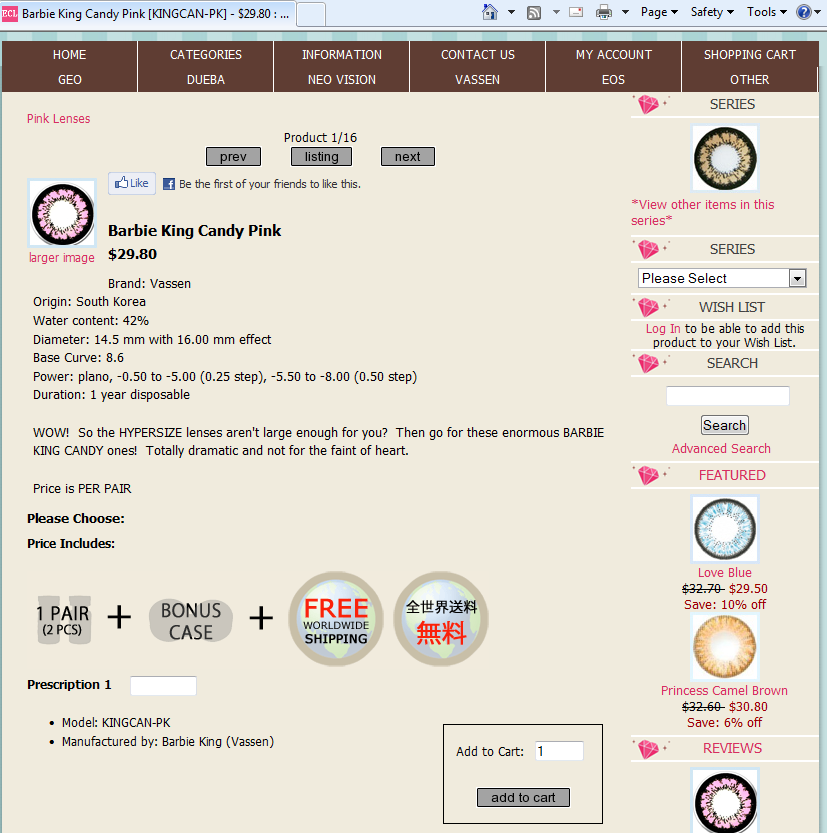Click the pink gem icon beside Wish List
The image size is (827, 833).
tap(649, 307)
